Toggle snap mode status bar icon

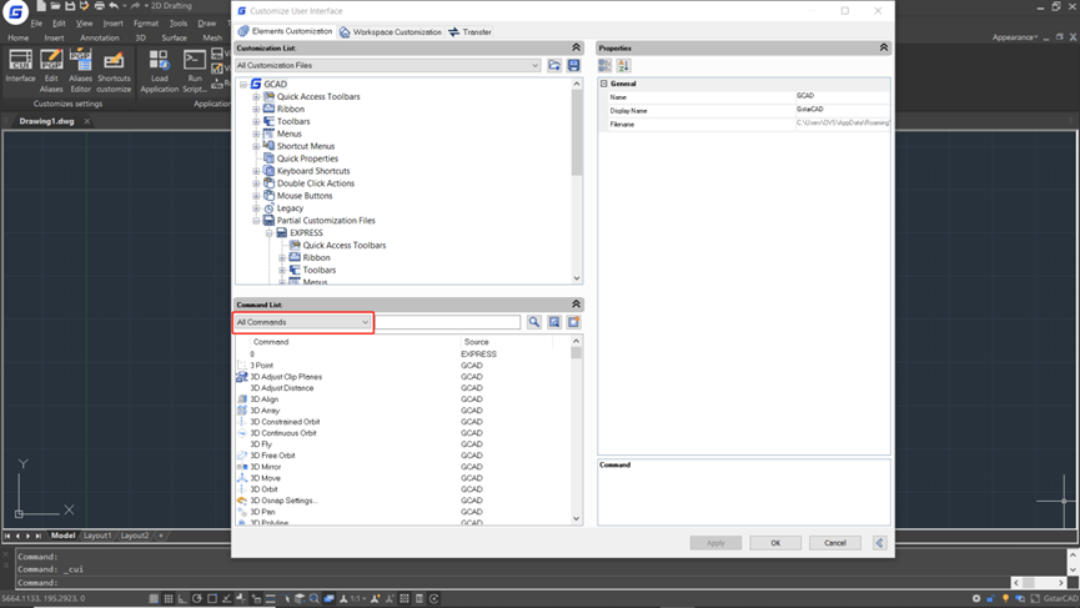[154, 599]
